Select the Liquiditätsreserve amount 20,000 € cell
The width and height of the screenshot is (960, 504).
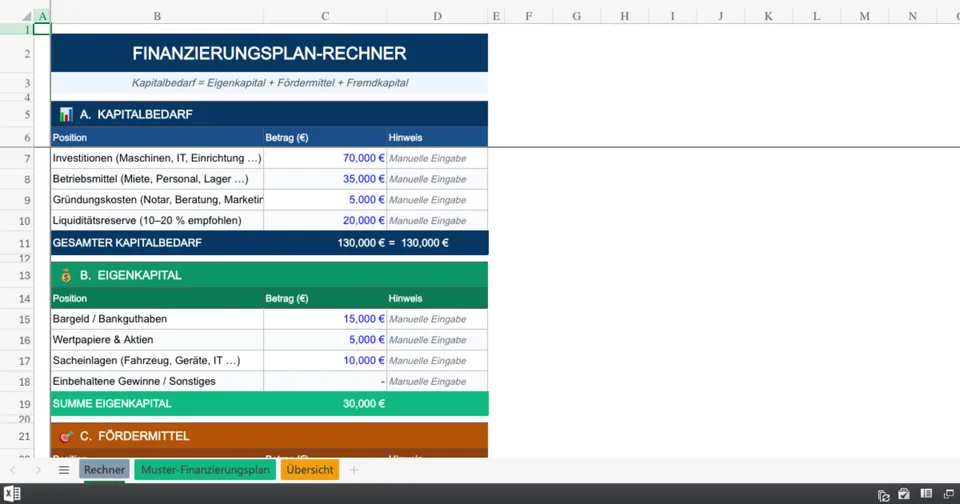[x=325, y=220]
